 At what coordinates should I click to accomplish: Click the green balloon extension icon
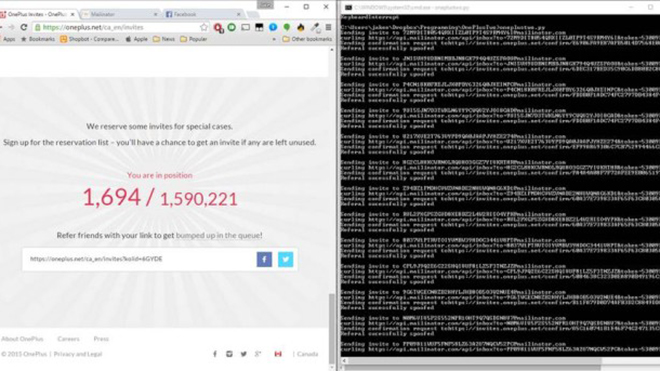pyautogui.click(x=287, y=27)
